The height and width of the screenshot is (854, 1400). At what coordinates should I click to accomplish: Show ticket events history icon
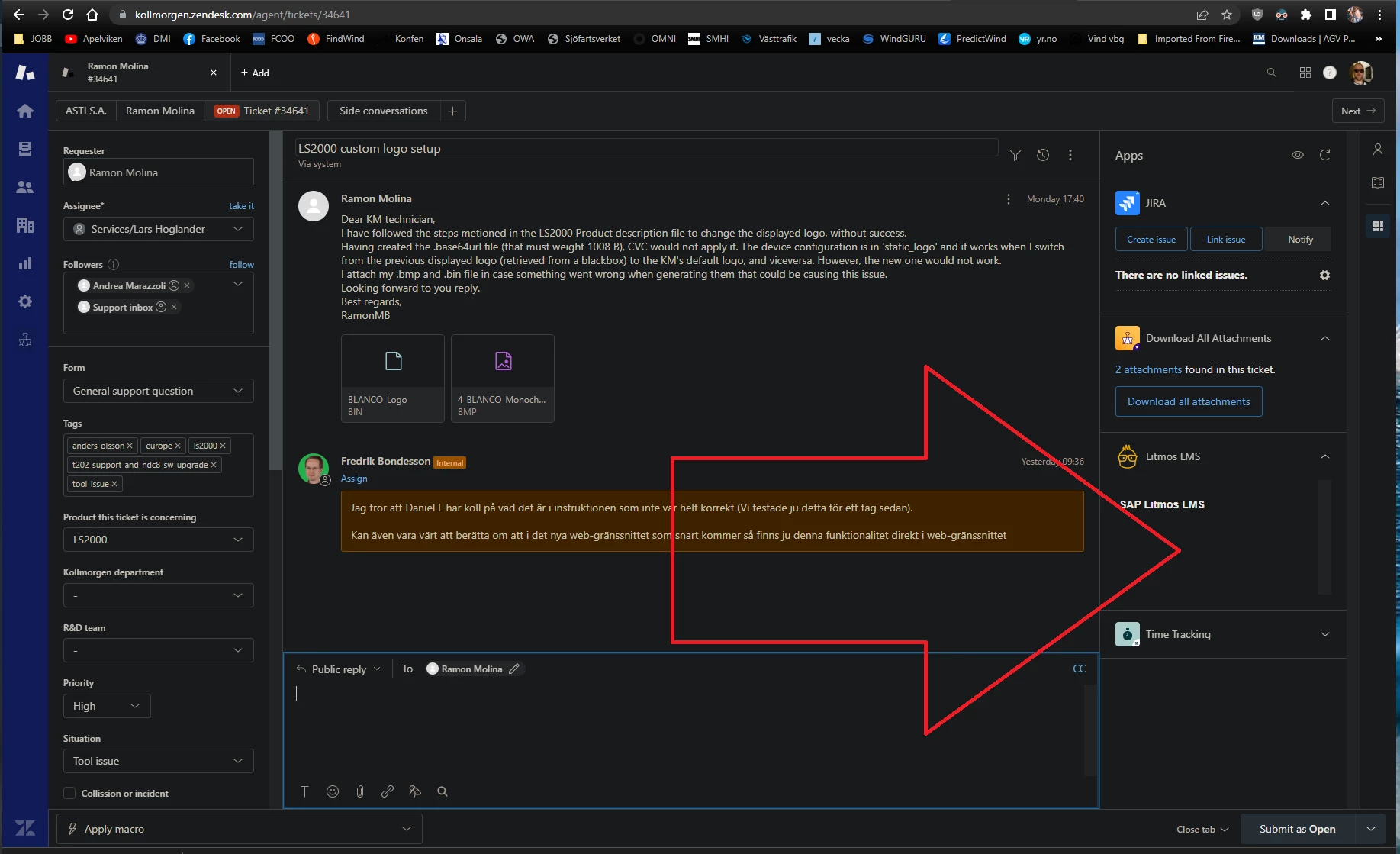pos(1043,155)
